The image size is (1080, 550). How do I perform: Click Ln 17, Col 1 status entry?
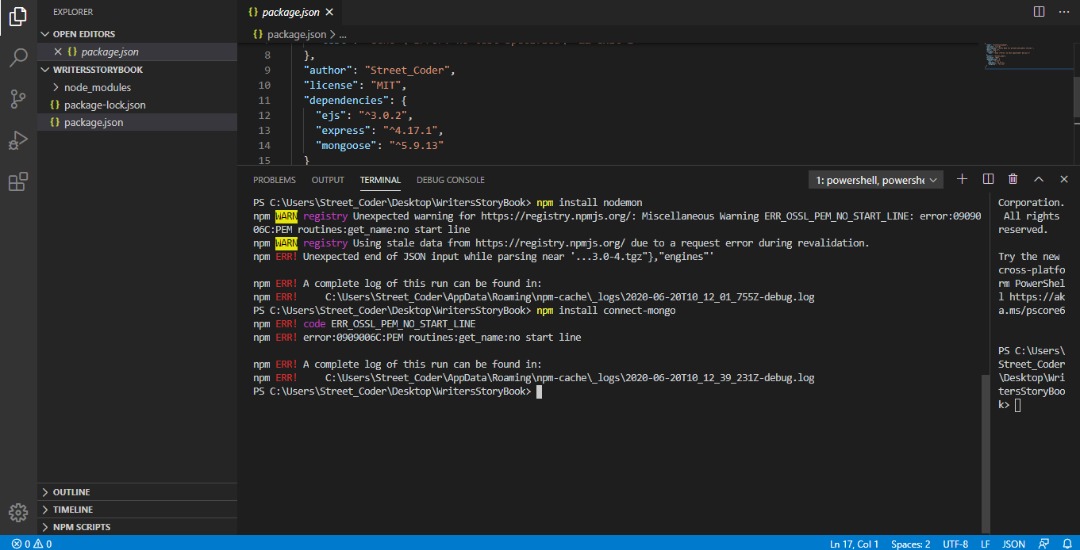coord(854,544)
